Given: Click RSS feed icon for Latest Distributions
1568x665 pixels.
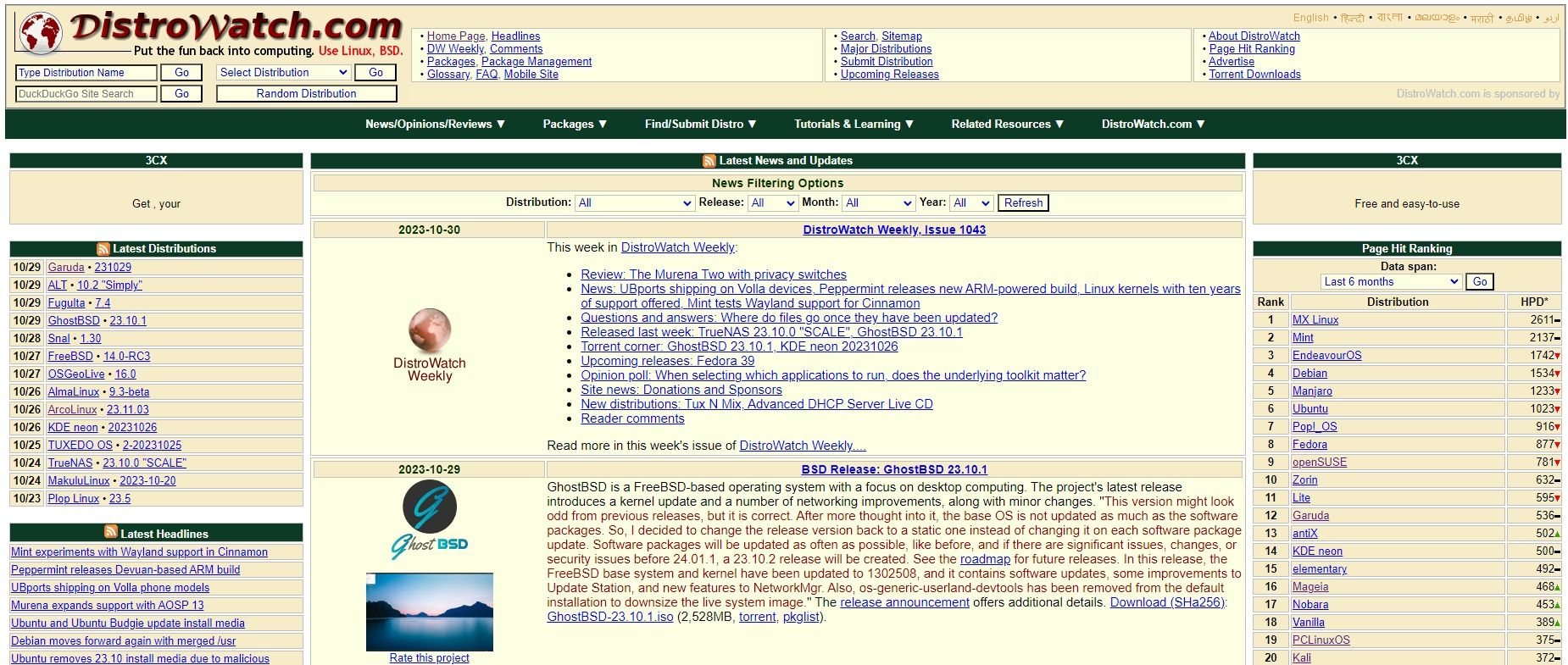Looking at the screenshot, I should pyautogui.click(x=103, y=249).
